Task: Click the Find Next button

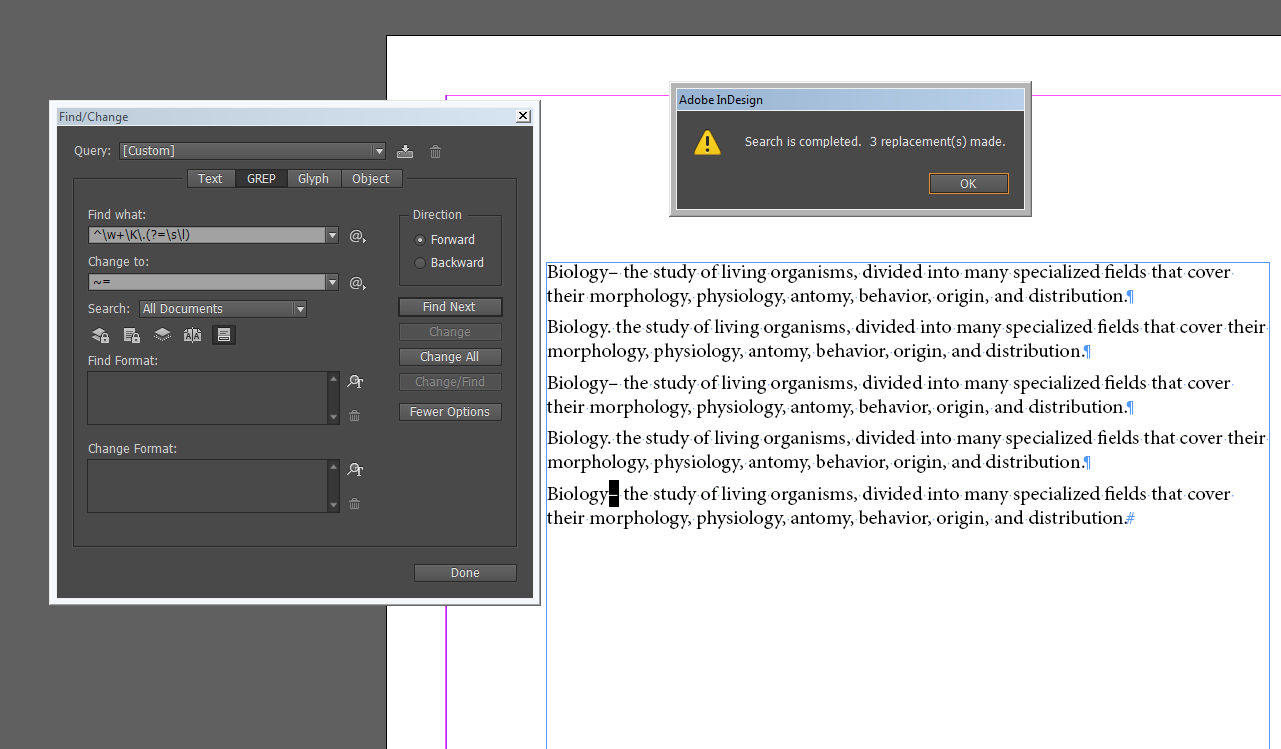Action: click(450, 307)
